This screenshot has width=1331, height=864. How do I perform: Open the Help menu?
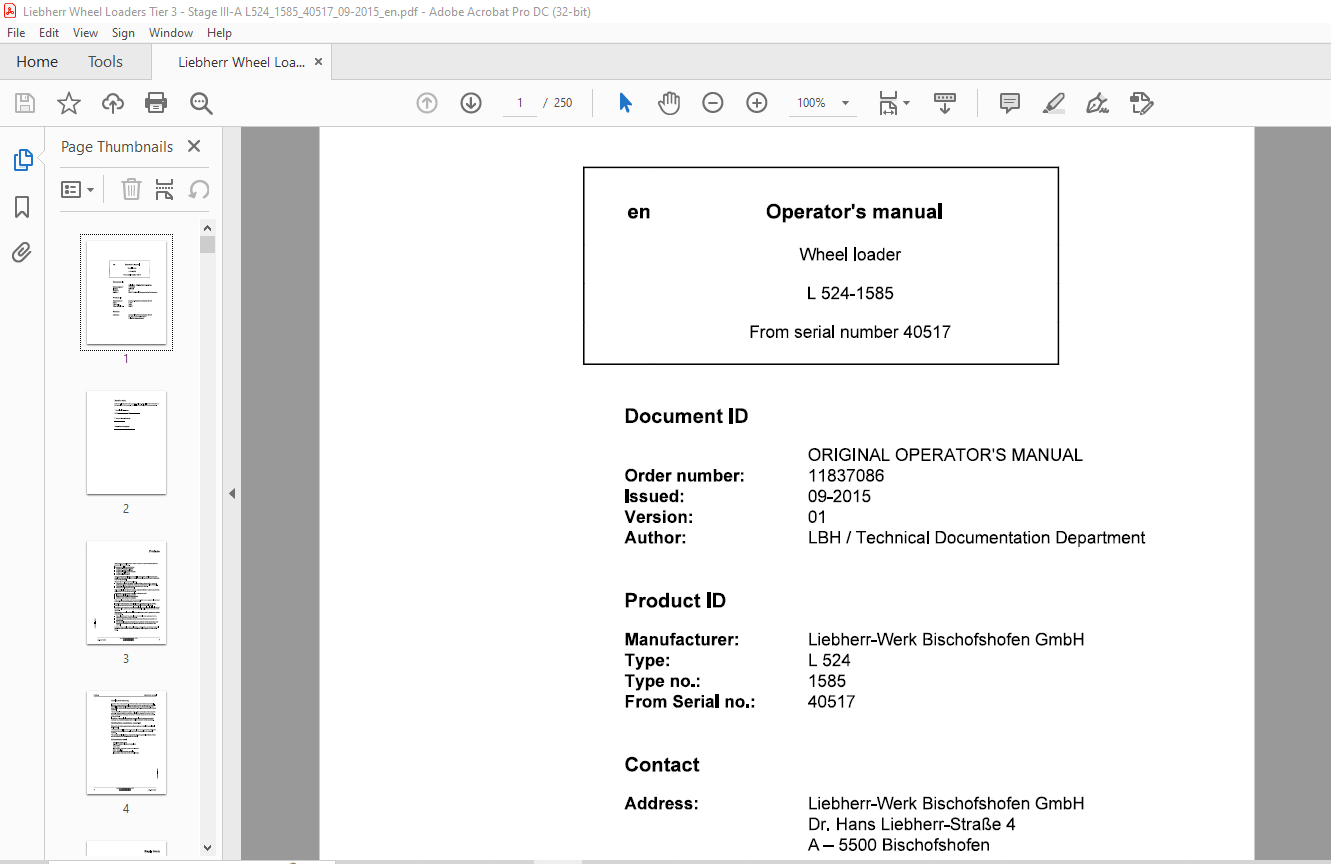219,33
